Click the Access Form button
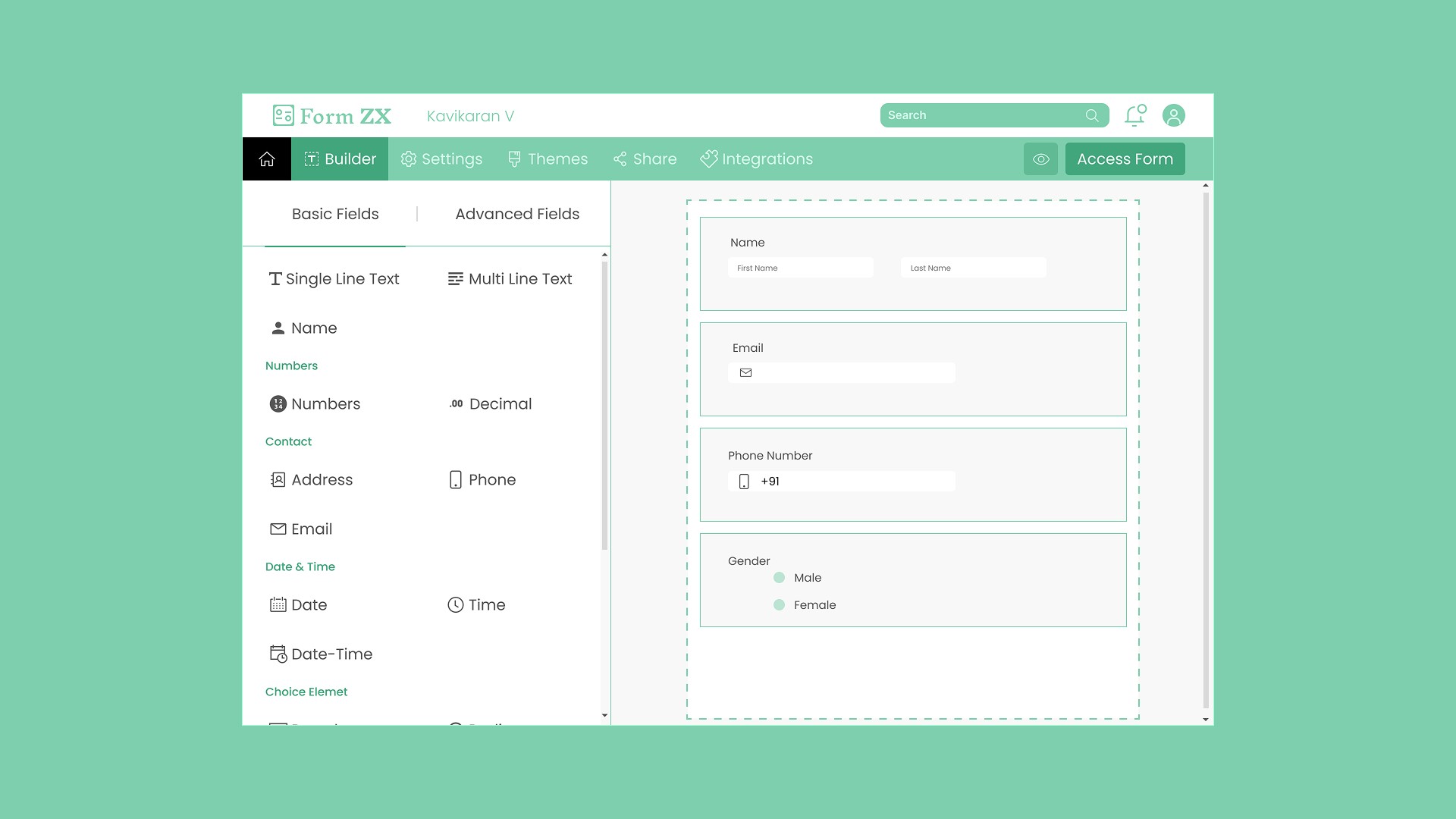The height and width of the screenshot is (819, 1456). [x=1125, y=159]
